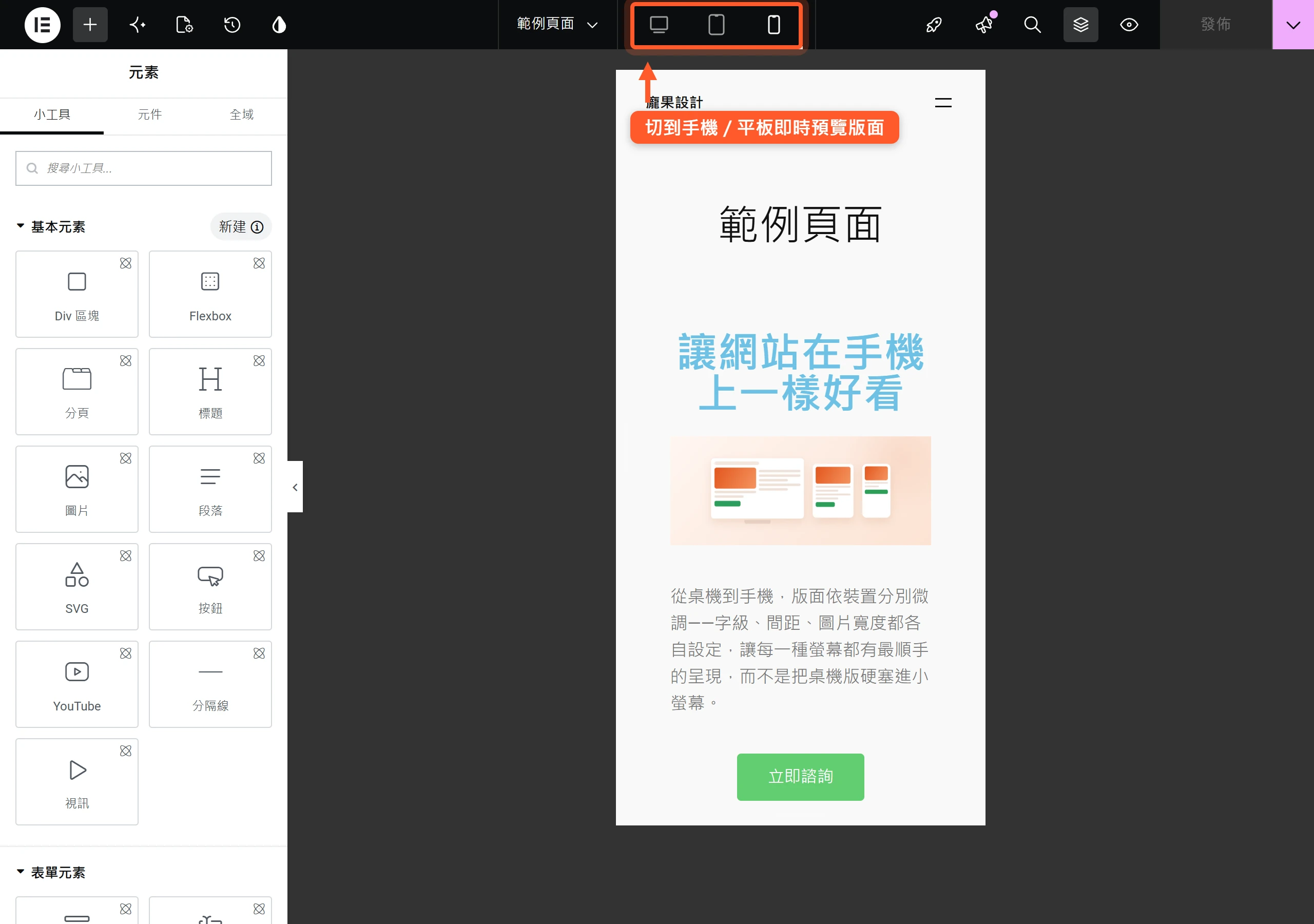
Task: Select the YouTube widget
Action: [76, 684]
